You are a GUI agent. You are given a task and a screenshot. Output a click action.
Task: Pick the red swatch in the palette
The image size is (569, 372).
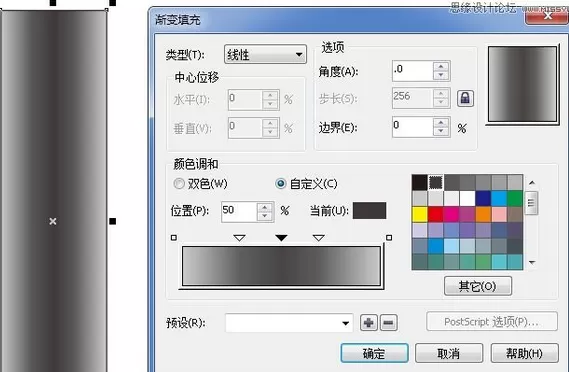(x=435, y=214)
